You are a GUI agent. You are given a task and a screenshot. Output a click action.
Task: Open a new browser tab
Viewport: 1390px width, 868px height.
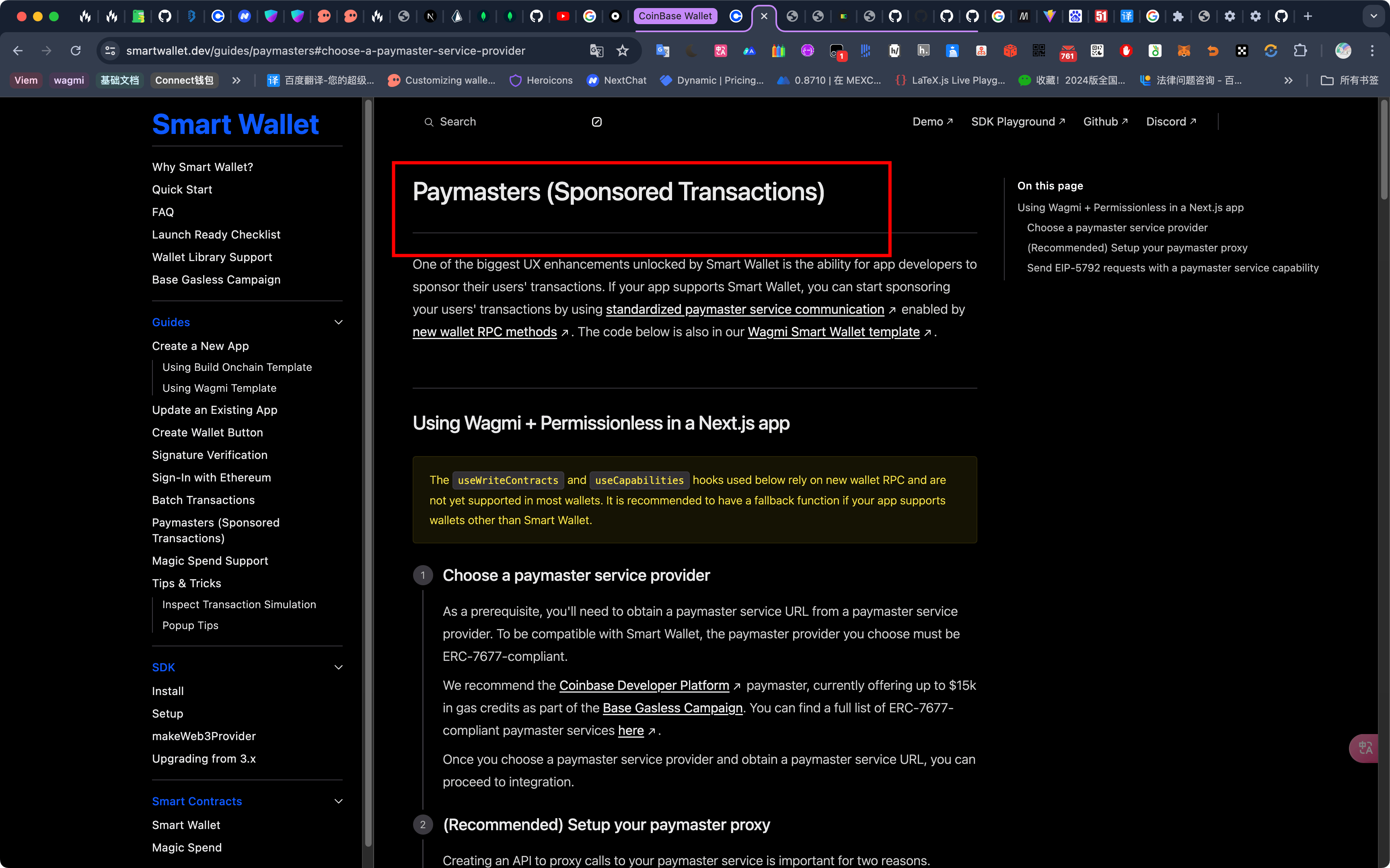(x=1308, y=16)
